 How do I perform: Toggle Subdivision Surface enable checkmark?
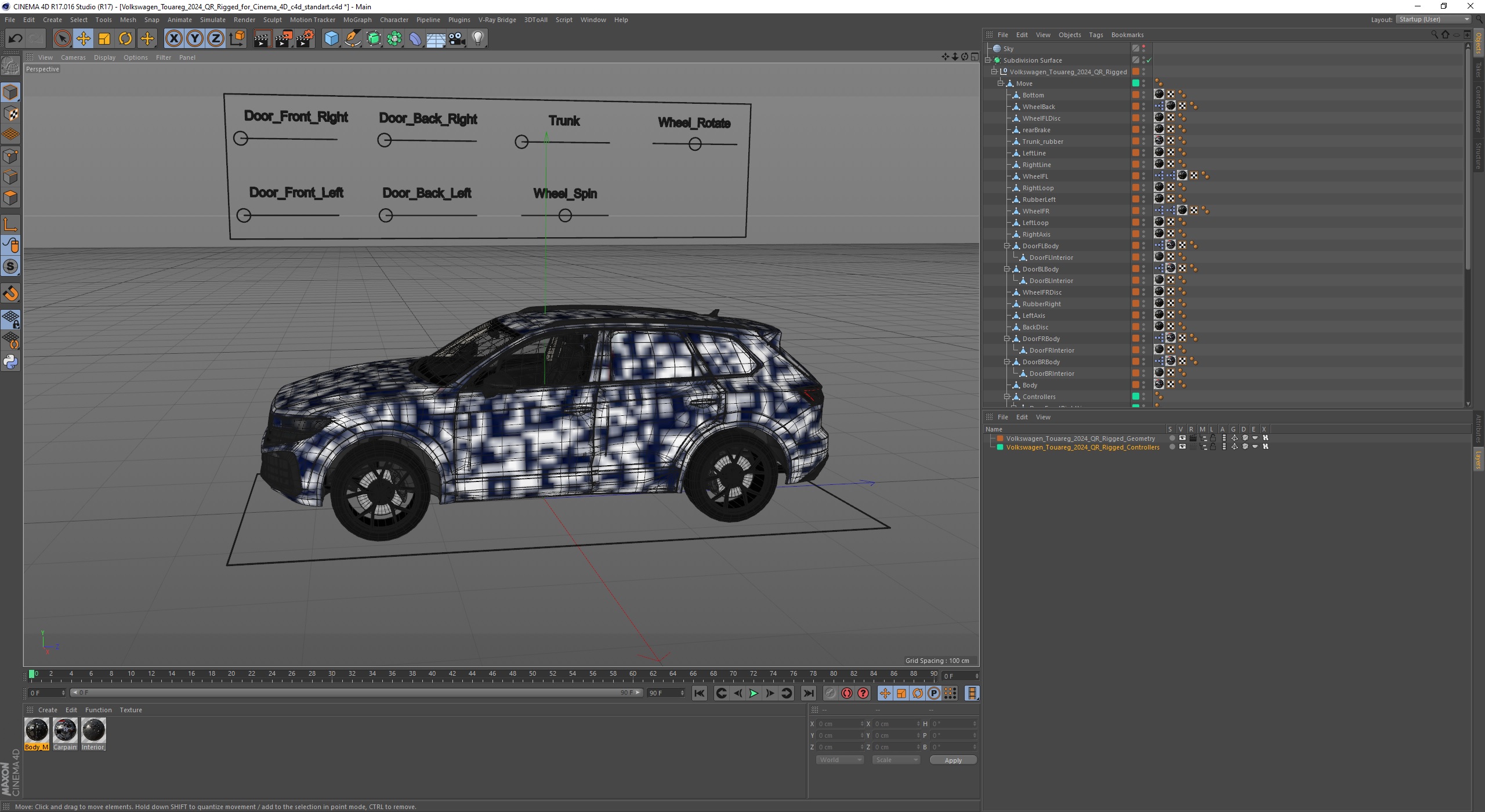click(1149, 60)
